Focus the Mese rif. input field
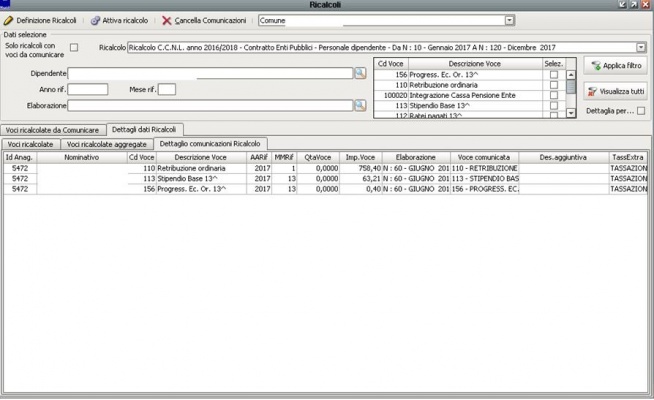This screenshot has width=654, height=400. pos(167,89)
